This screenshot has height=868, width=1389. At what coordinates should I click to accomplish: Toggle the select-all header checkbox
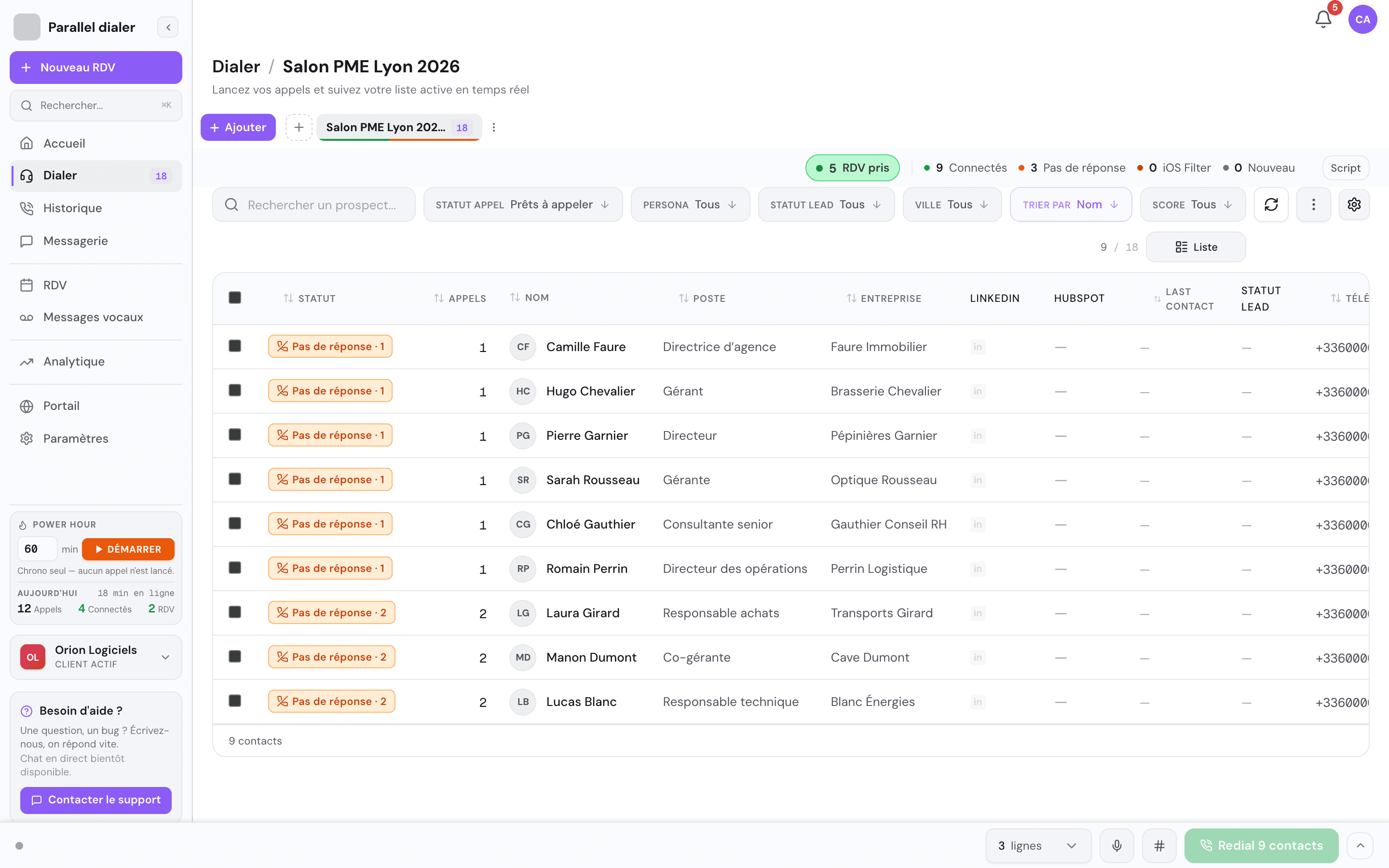[235, 298]
